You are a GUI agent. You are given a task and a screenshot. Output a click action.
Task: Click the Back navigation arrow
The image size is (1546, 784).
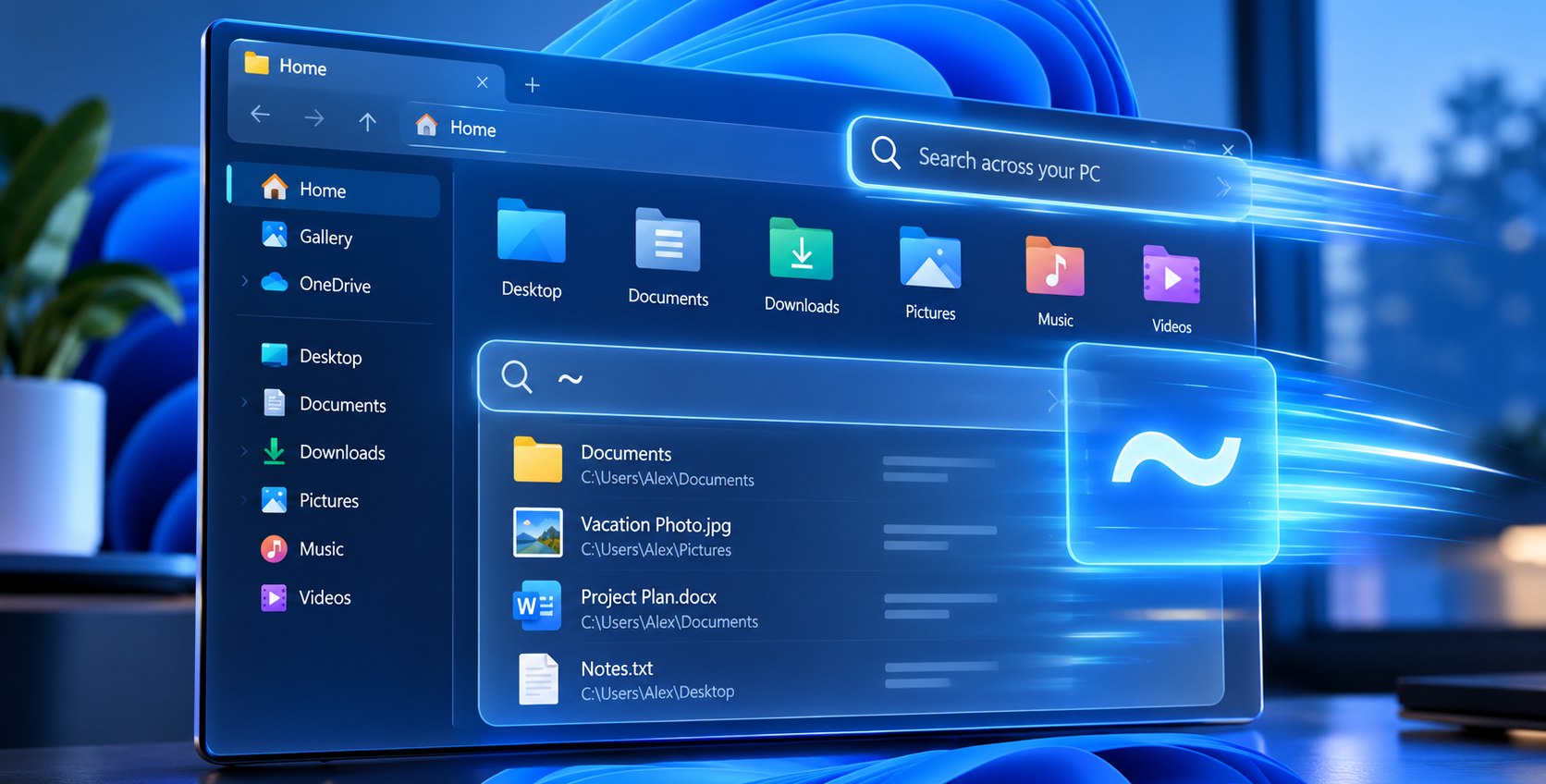click(x=260, y=114)
